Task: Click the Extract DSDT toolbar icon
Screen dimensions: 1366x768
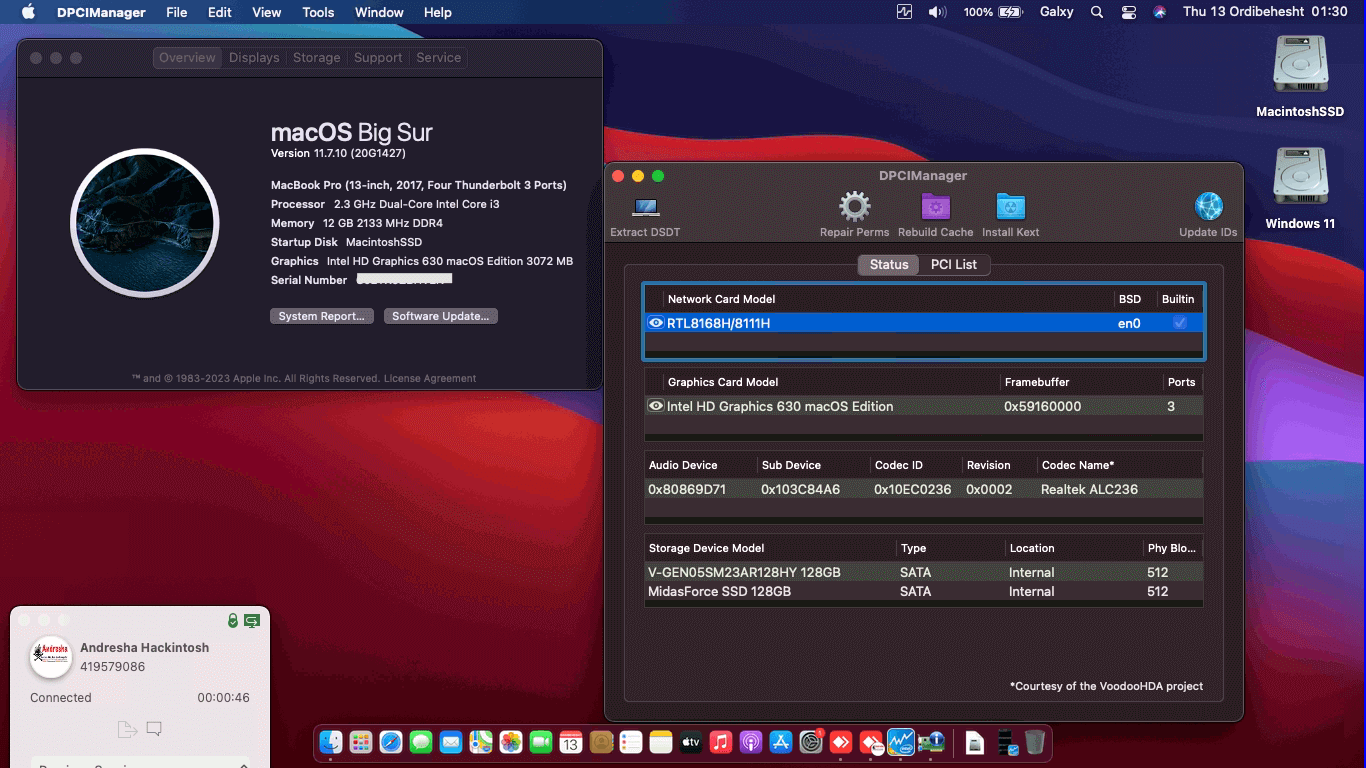Action: pos(643,209)
